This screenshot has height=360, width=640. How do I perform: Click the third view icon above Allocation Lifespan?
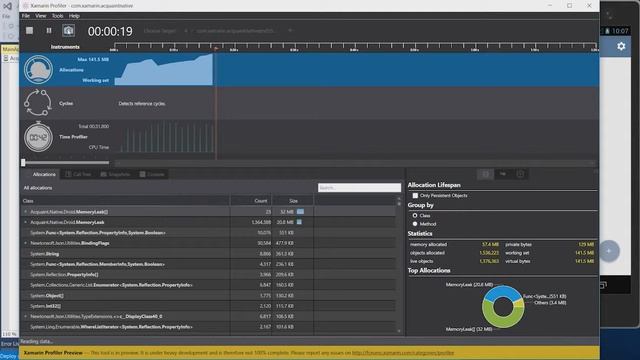coord(520,174)
